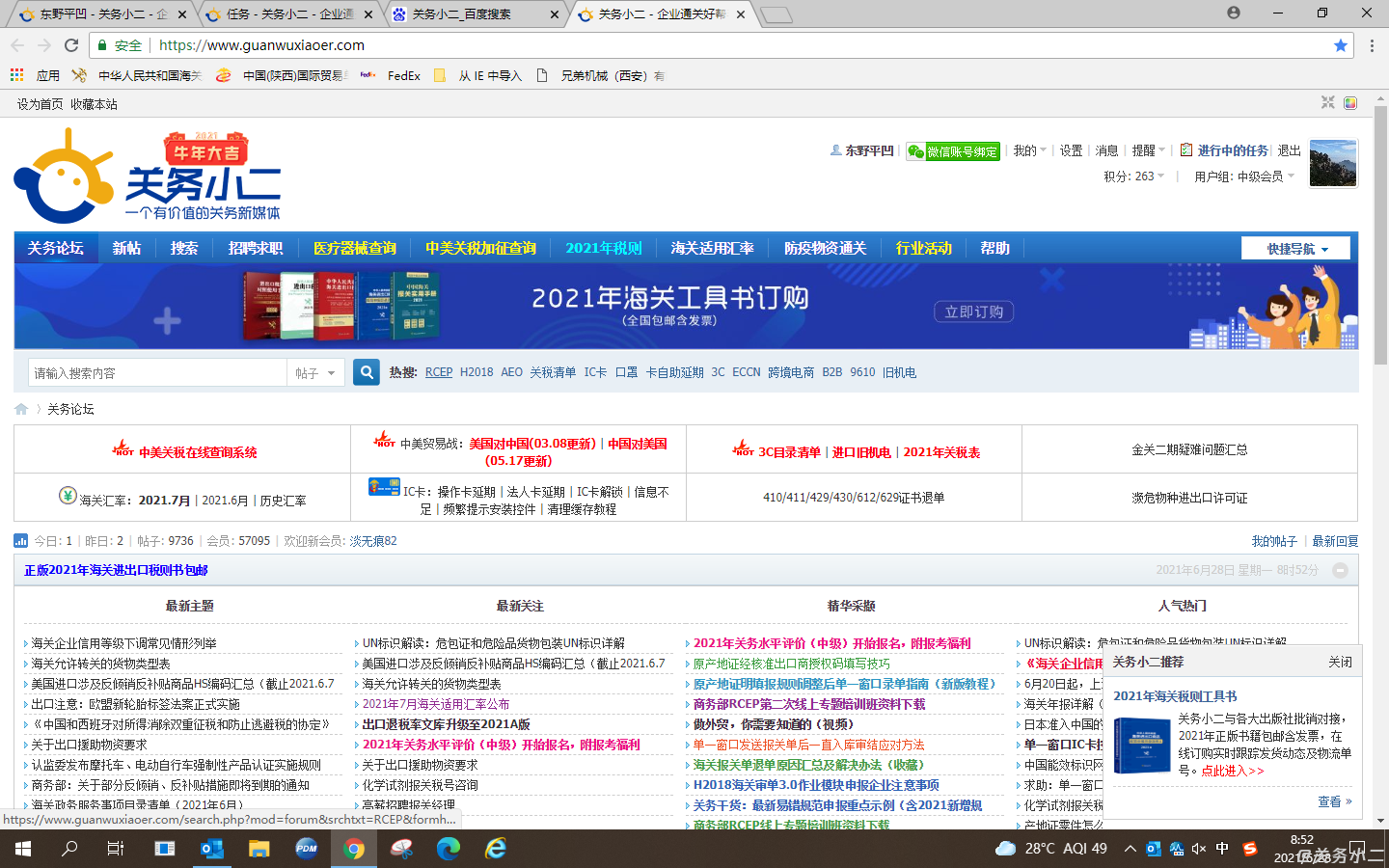The height and width of the screenshot is (868, 1389).
Task: Open 新帖 nav tab
Action: (x=126, y=249)
